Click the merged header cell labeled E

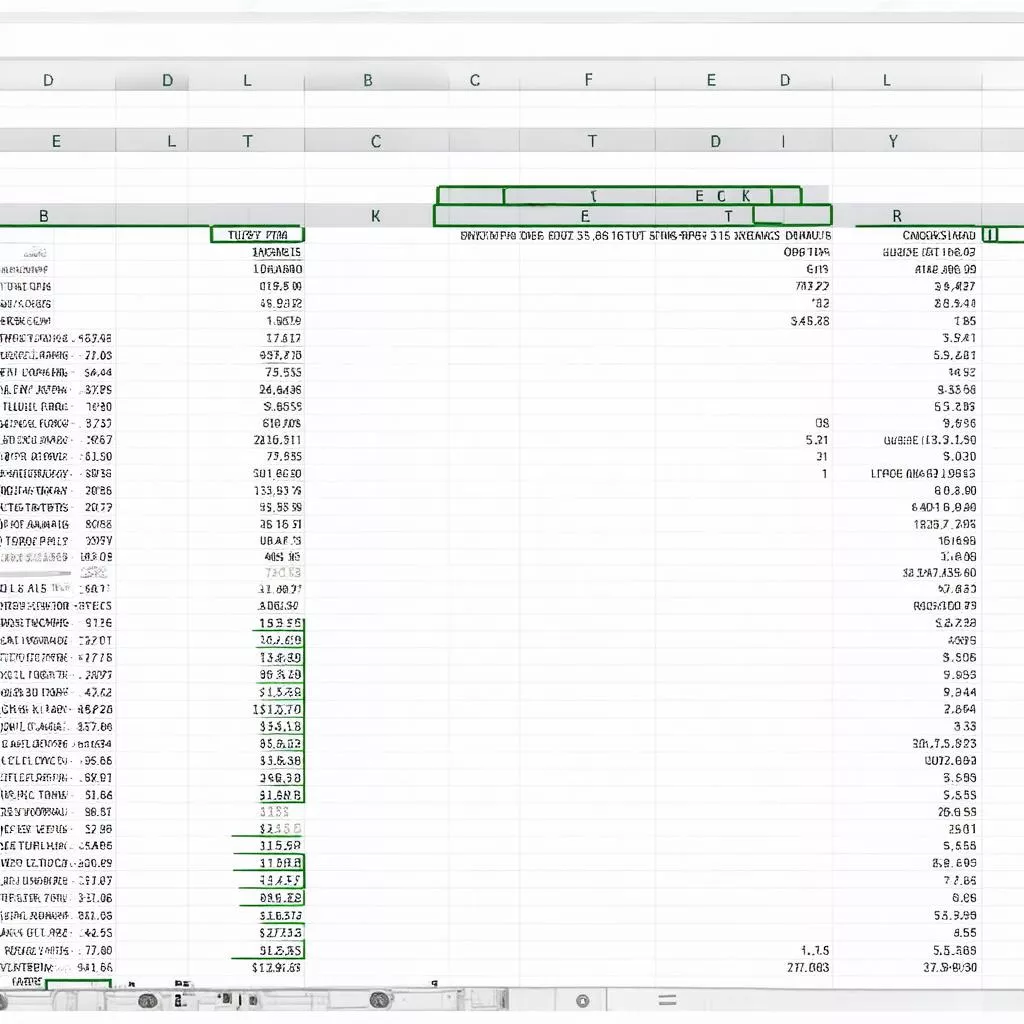tap(587, 215)
